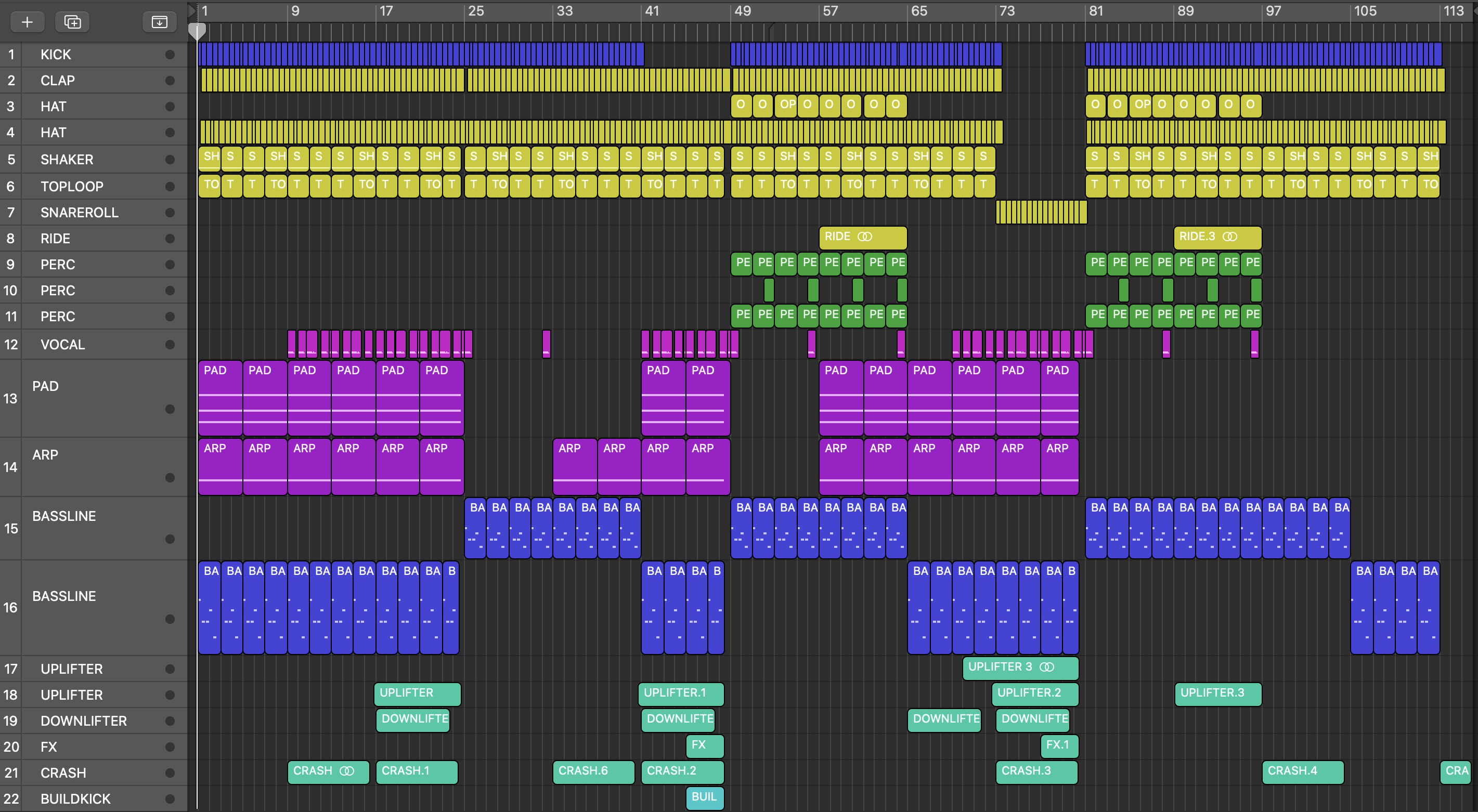This screenshot has width=1478, height=812.
Task: Select the snare roll region on track 7
Action: pyautogui.click(x=1041, y=212)
